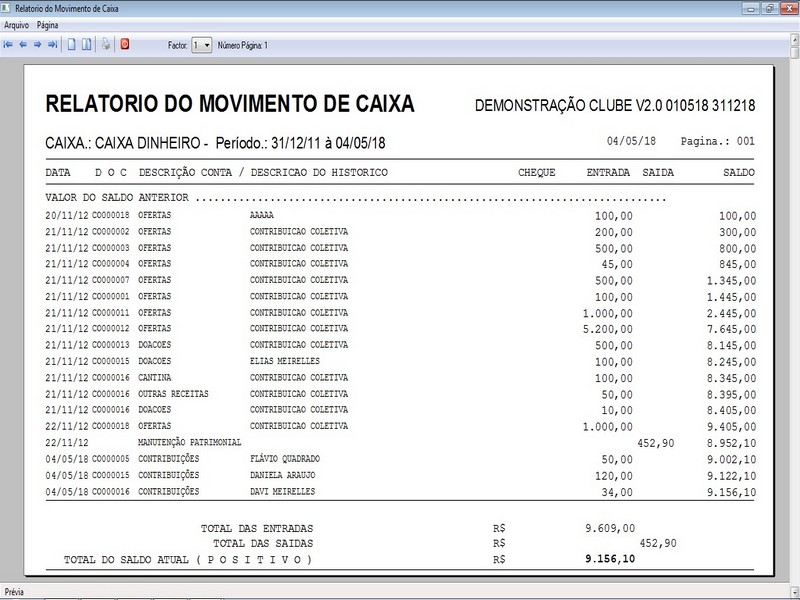Click the CAIXA DINHEIRO period line

coord(215,143)
